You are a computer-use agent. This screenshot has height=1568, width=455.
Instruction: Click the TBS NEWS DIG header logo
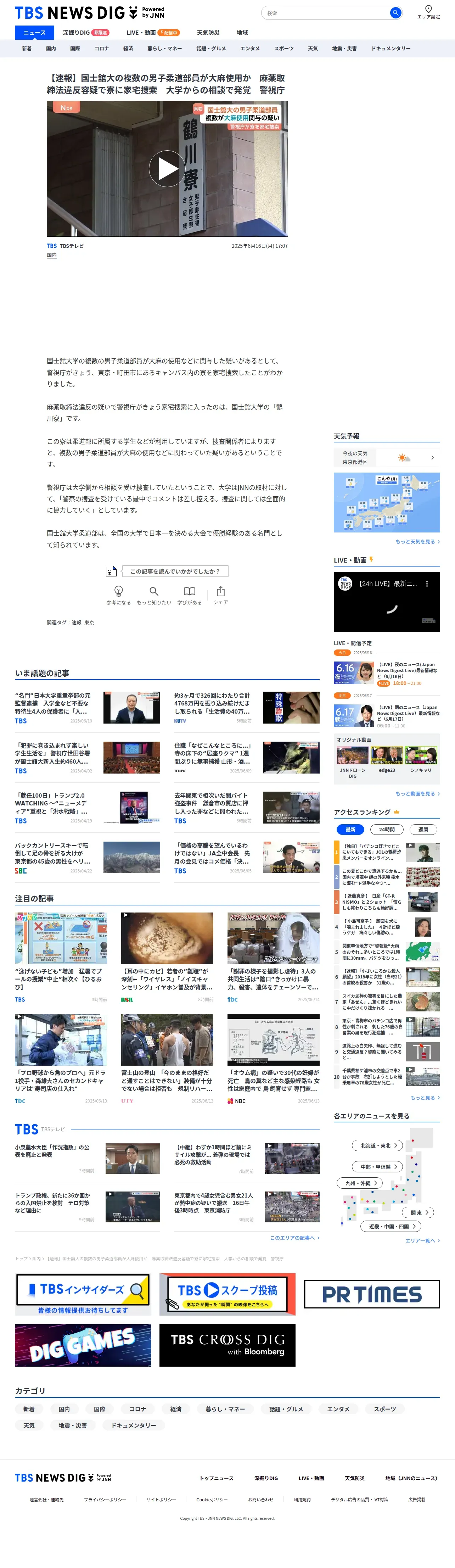tap(89, 13)
